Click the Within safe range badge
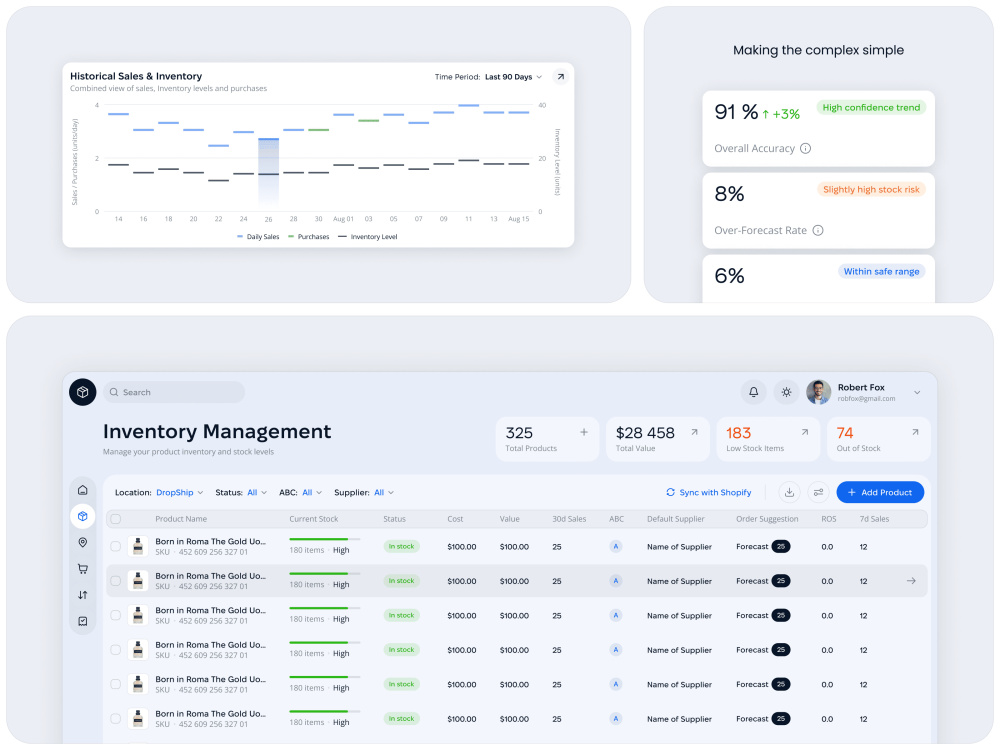Viewport: 1000px width, 750px height. coord(881,272)
